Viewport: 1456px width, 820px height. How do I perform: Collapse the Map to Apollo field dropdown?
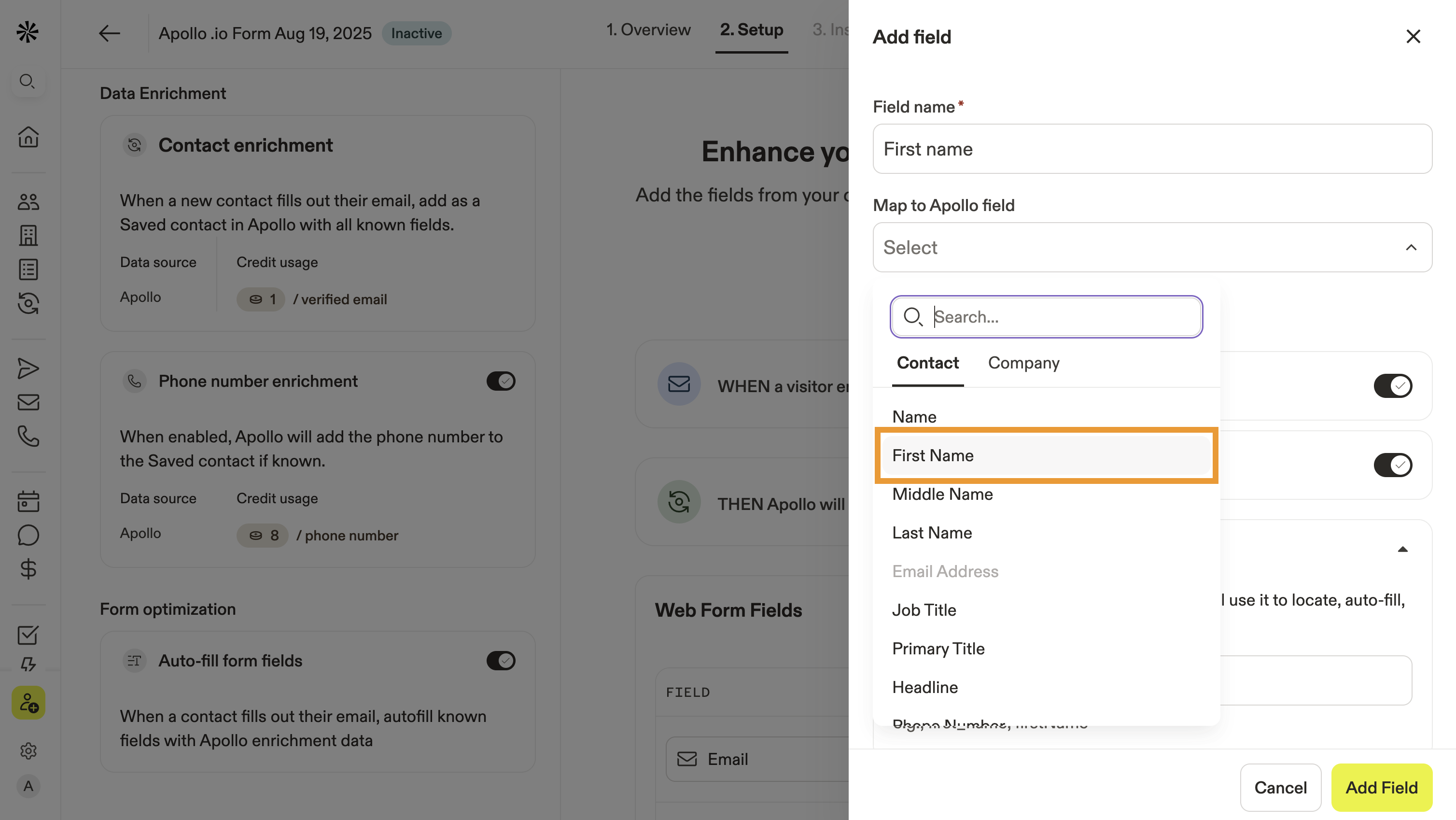pos(1411,248)
